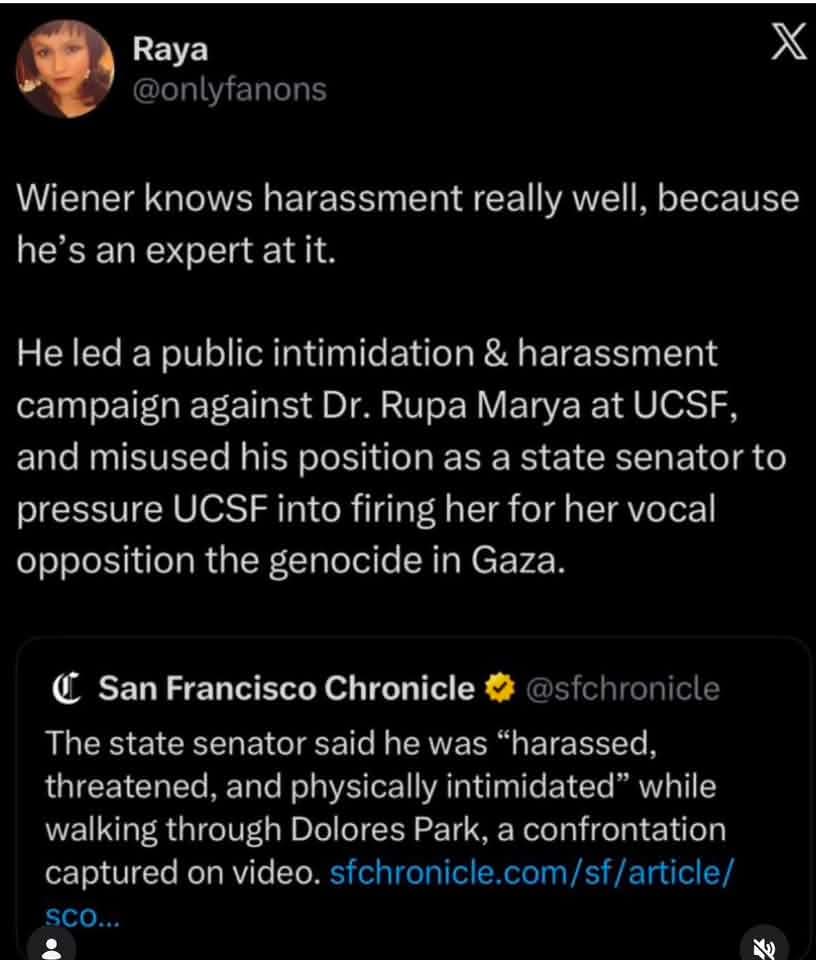Viewport: 816px width, 960px height.
Task: Open Raya's profile avatar photo
Action: (x=65, y=69)
